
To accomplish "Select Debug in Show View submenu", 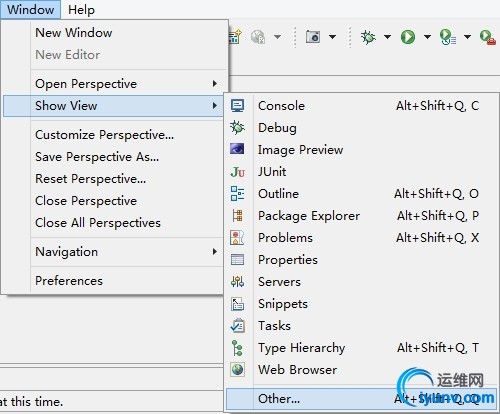I will (x=362, y=128).
